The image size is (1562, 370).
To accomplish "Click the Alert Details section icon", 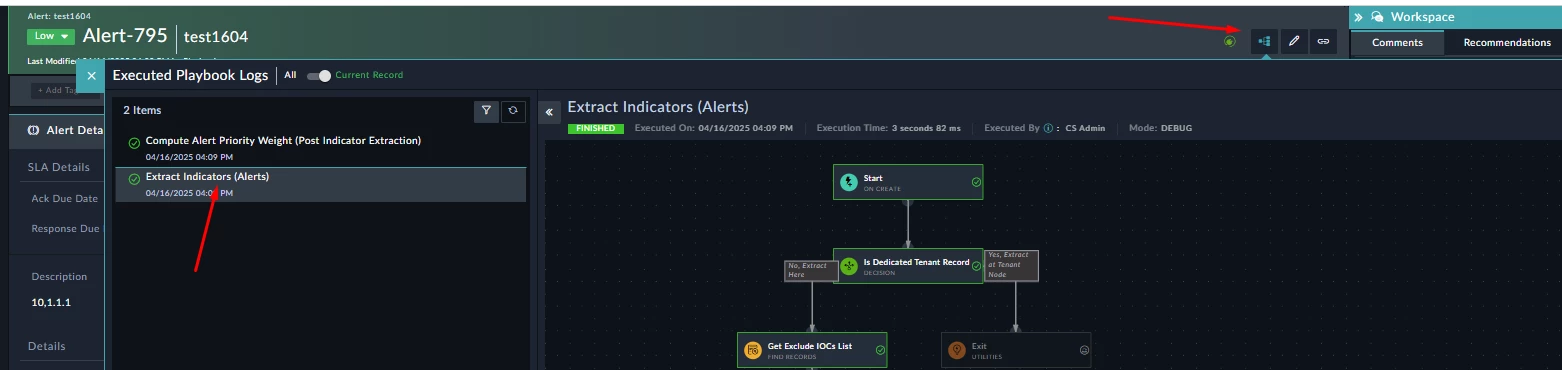I will tap(33, 130).
